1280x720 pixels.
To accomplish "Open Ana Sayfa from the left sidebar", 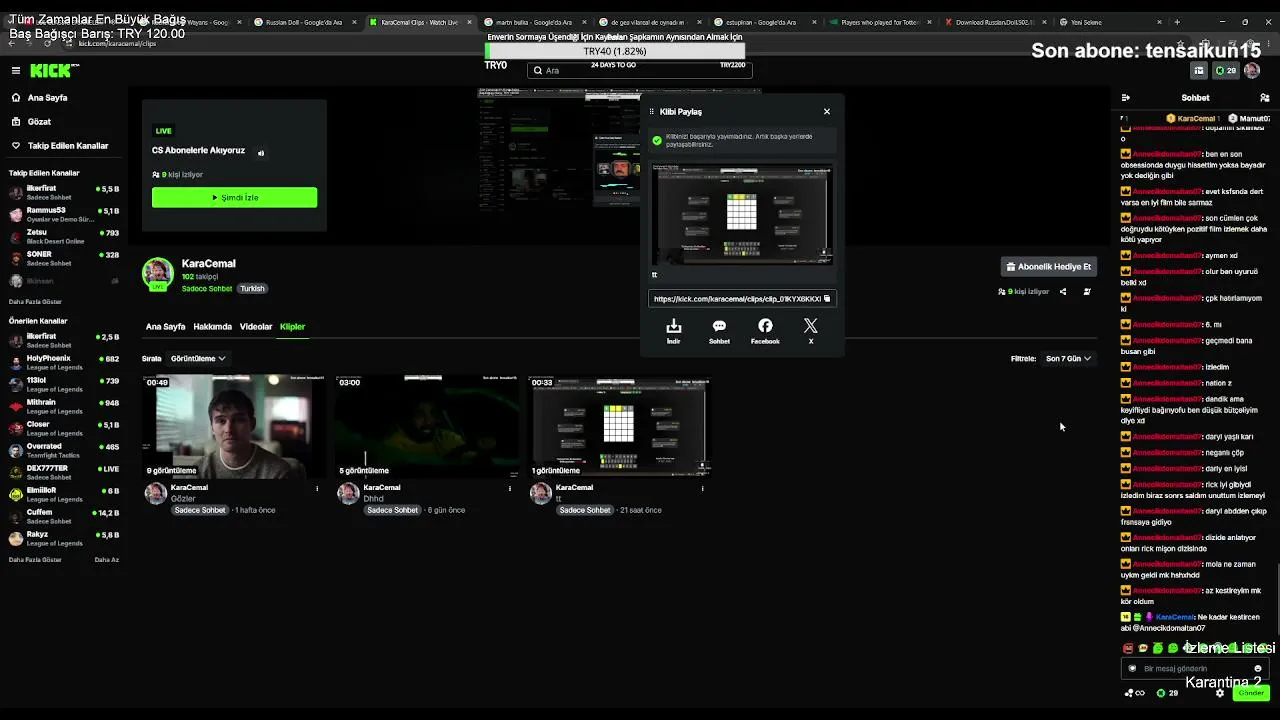I will coord(39,98).
